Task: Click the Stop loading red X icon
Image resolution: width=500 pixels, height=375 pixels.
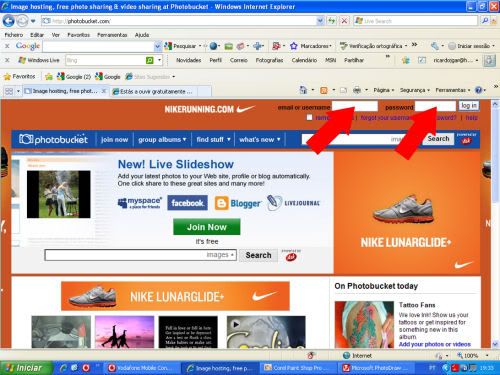Action: click(344, 21)
